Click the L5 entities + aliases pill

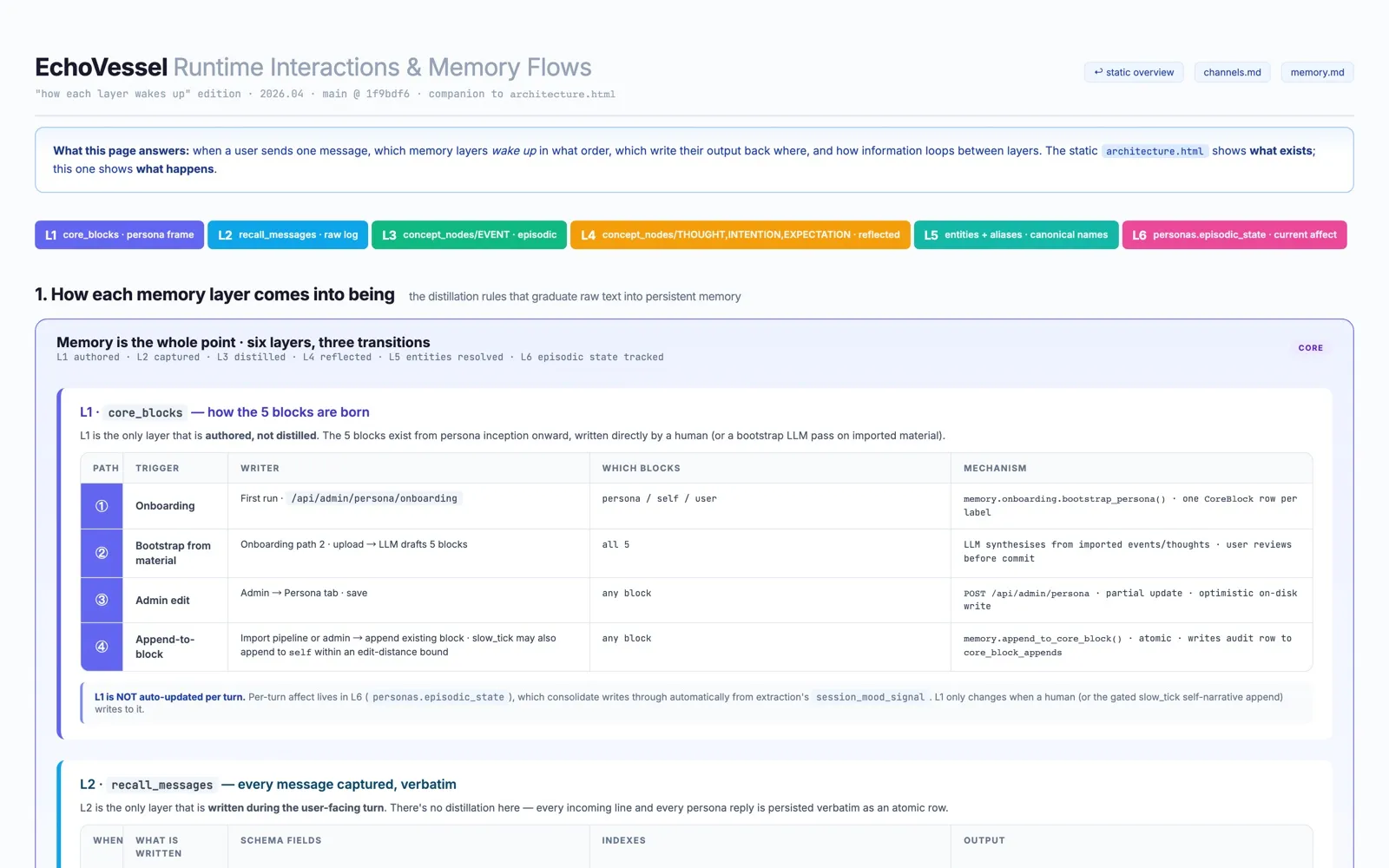click(x=1016, y=234)
